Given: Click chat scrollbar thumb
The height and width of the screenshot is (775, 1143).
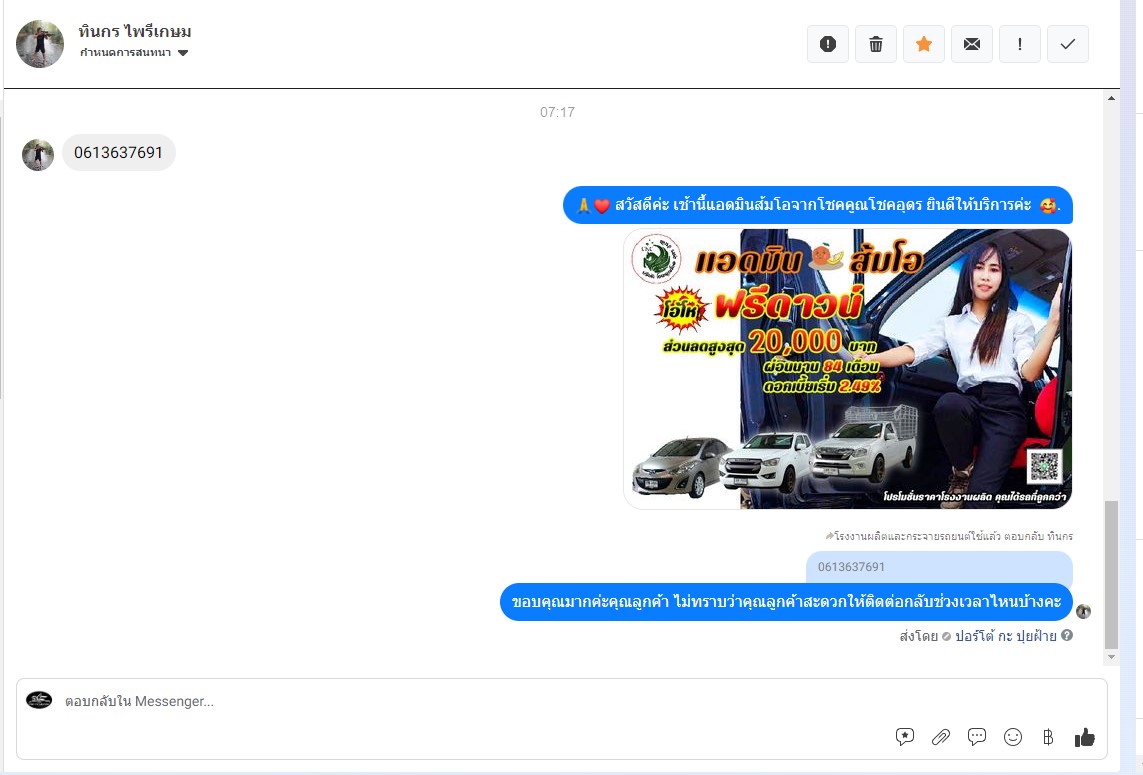Looking at the screenshot, I should tap(1111, 575).
